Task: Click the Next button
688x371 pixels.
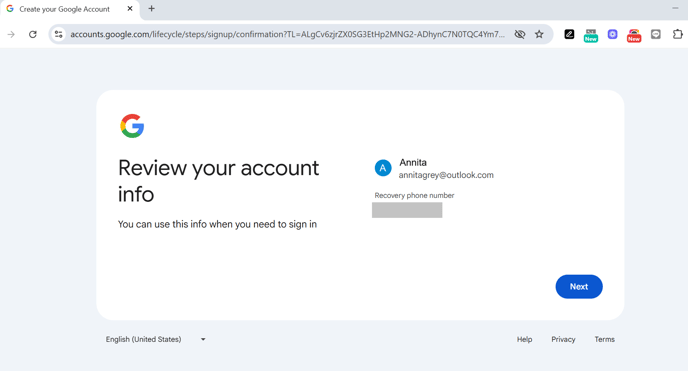Action: [x=579, y=286]
